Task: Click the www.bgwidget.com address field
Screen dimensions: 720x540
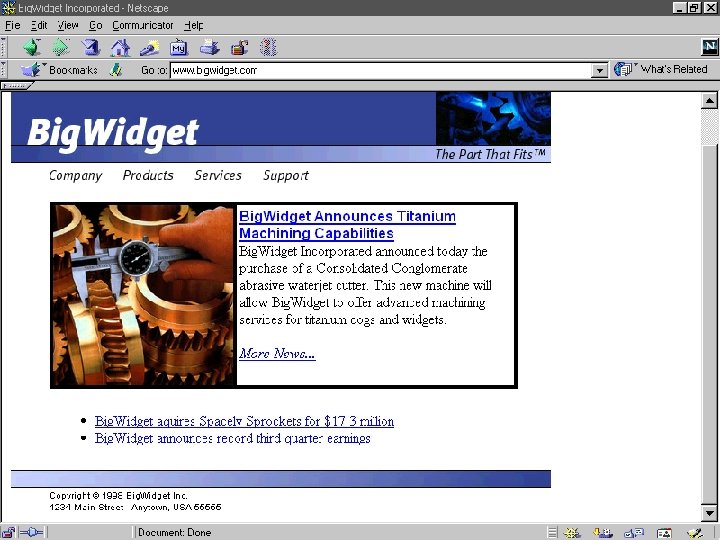Action: (x=381, y=70)
